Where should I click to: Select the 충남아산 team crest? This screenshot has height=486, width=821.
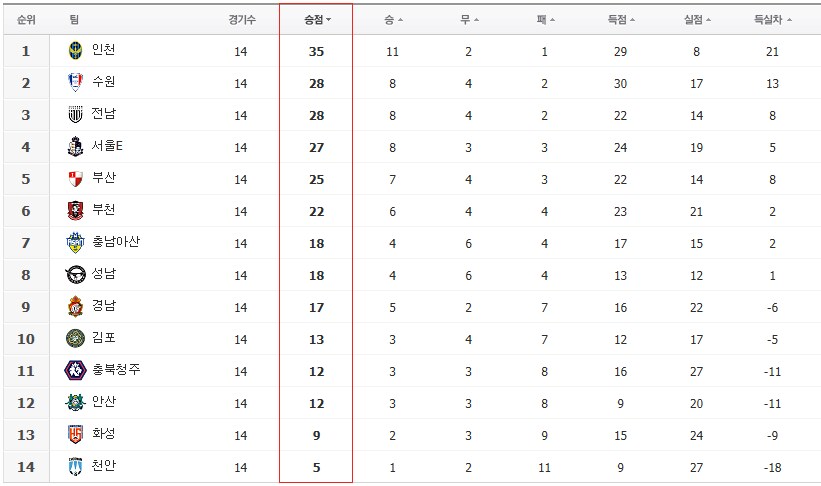(x=75, y=242)
